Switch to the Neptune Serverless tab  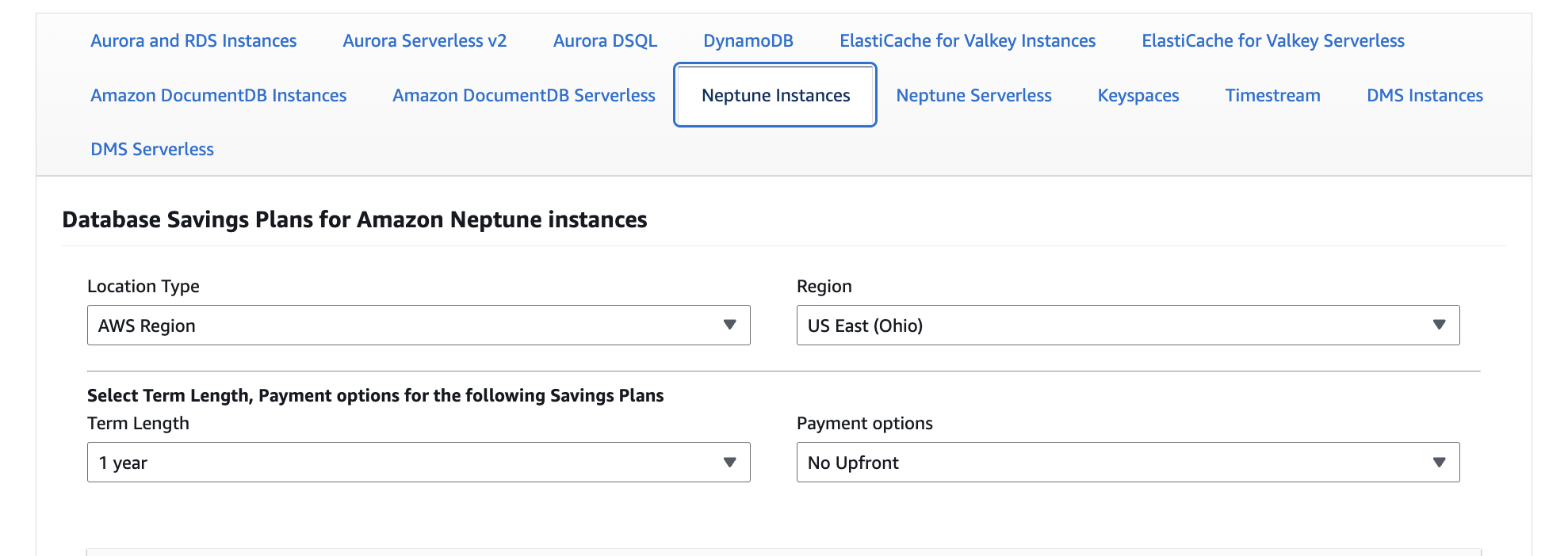point(973,96)
